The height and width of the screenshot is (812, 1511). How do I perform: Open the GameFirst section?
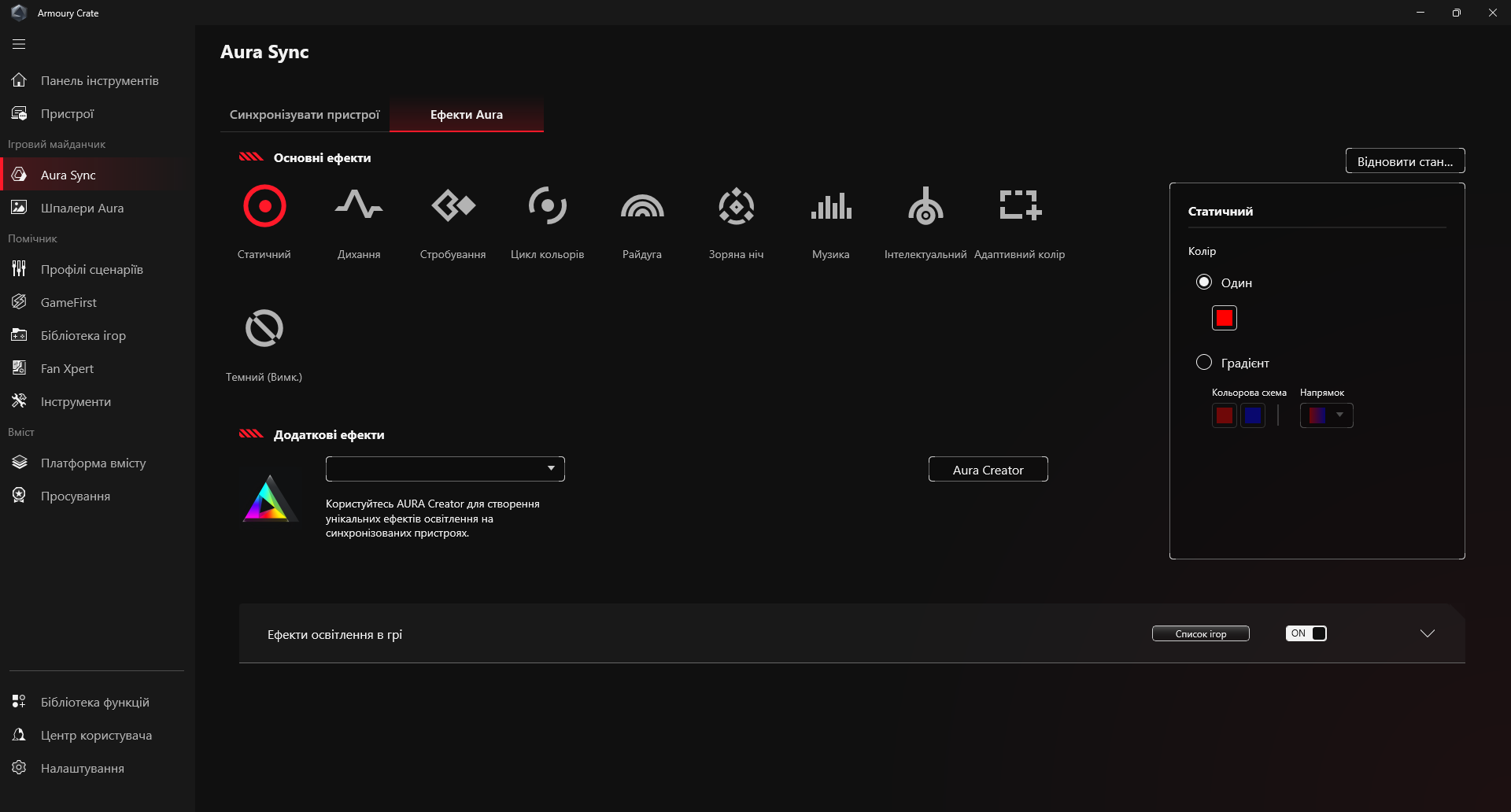click(98, 302)
